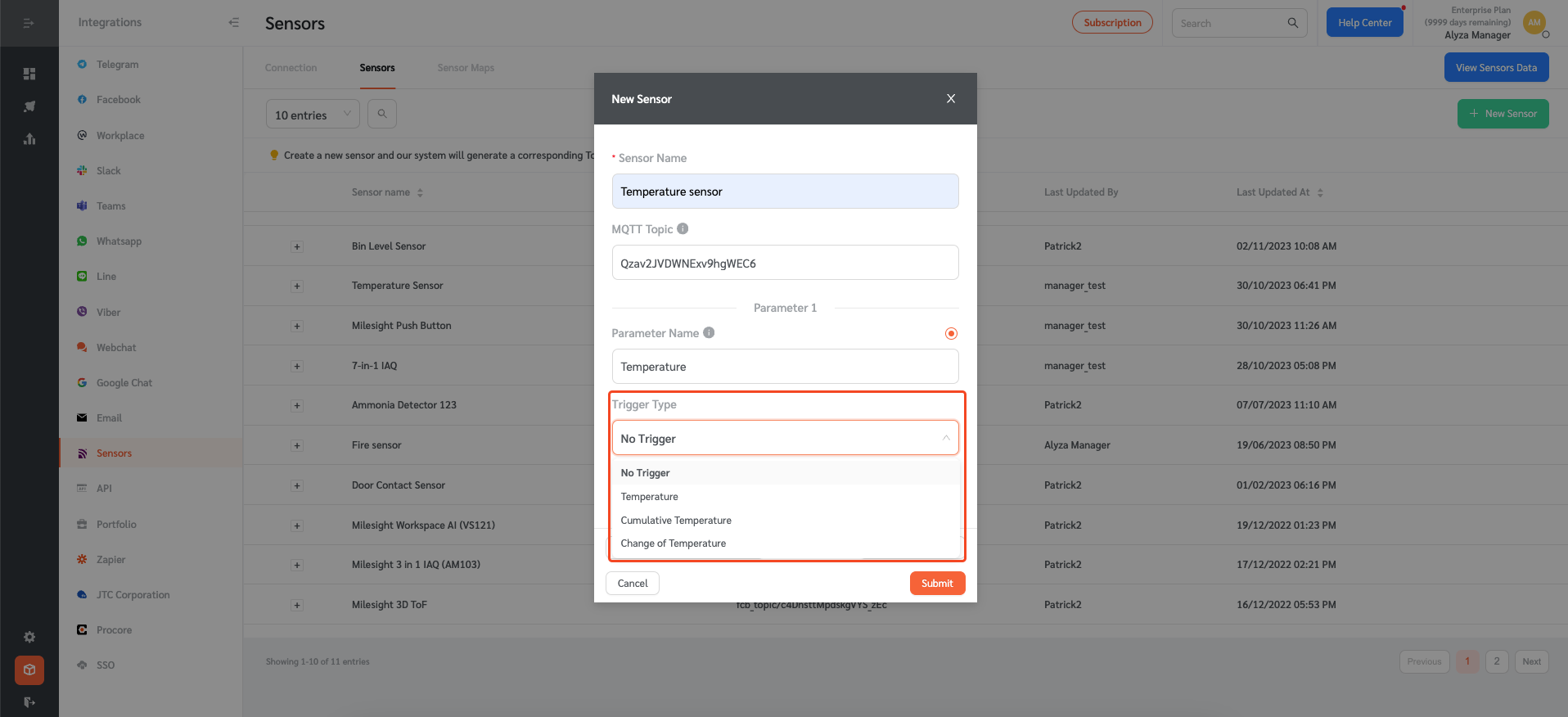This screenshot has width=1568, height=717.
Task: Expand the Bin Level Sensor row
Action: coord(297,246)
